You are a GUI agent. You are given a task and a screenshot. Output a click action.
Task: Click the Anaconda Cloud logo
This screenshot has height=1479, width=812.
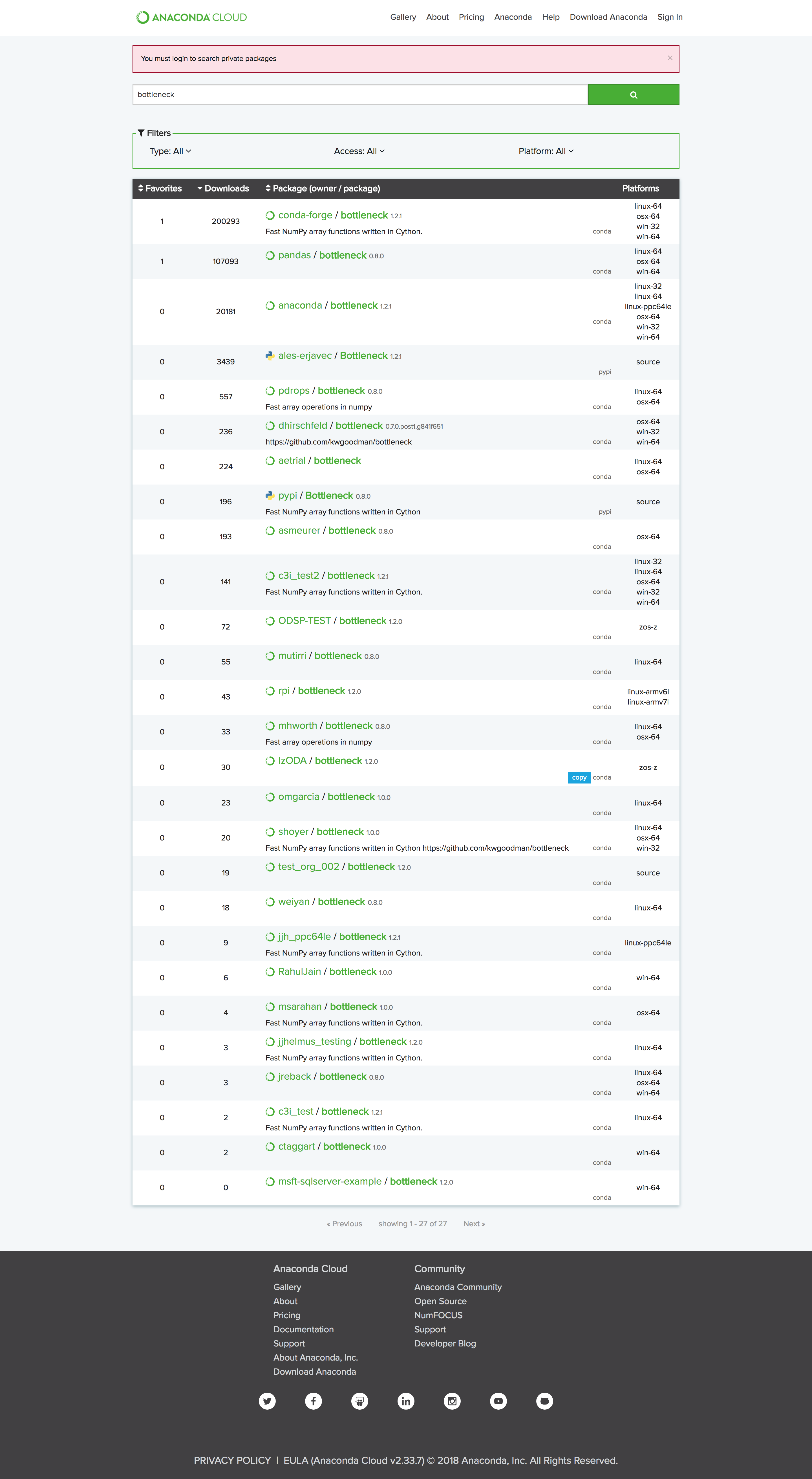[x=192, y=17]
